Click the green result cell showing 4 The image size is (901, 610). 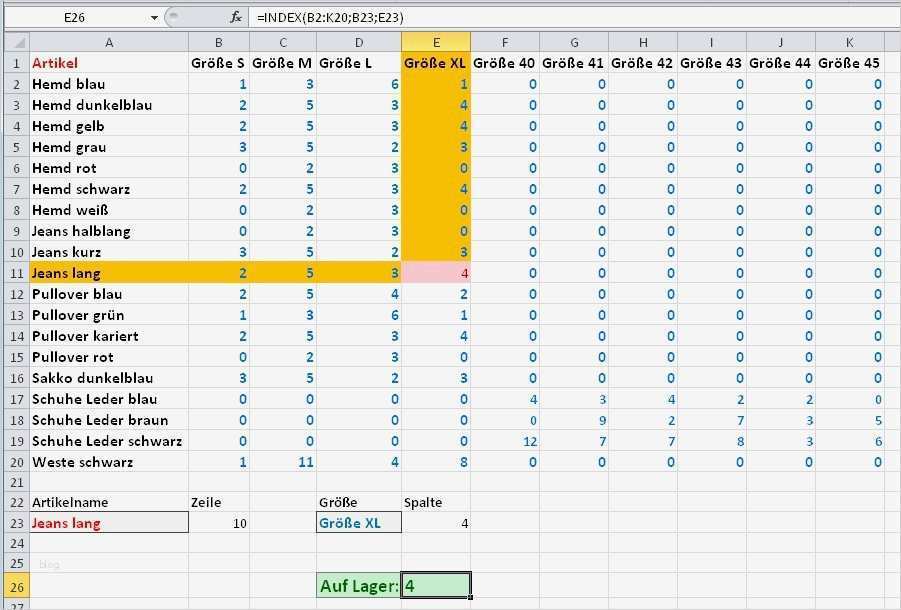(435, 585)
